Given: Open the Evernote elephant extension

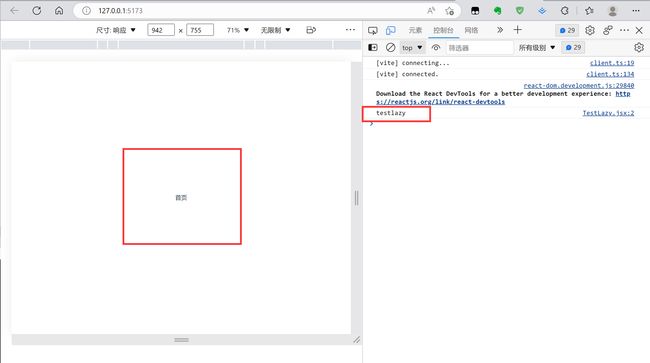Looking at the screenshot, I should pyautogui.click(x=497, y=11).
